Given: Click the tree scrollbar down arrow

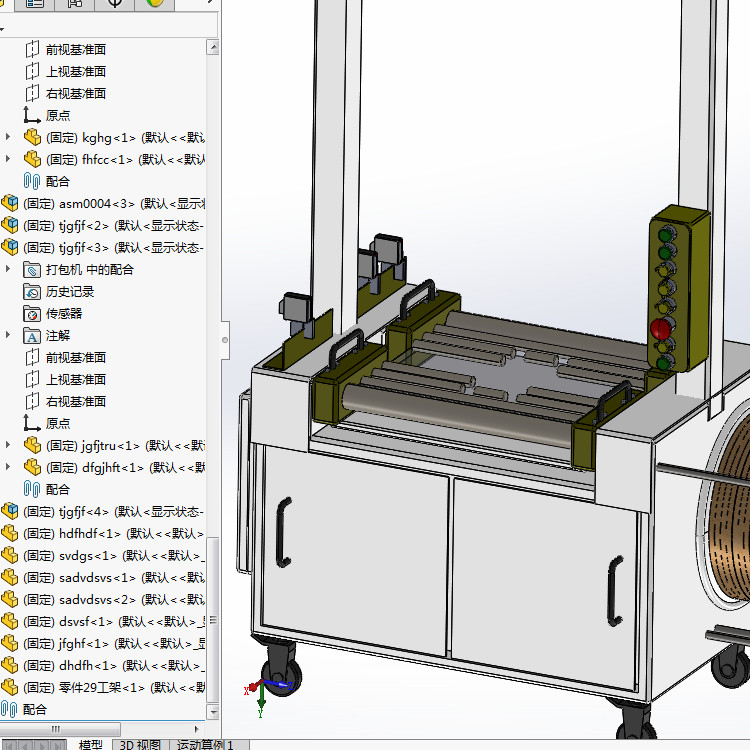Looking at the screenshot, I should click(x=213, y=712).
